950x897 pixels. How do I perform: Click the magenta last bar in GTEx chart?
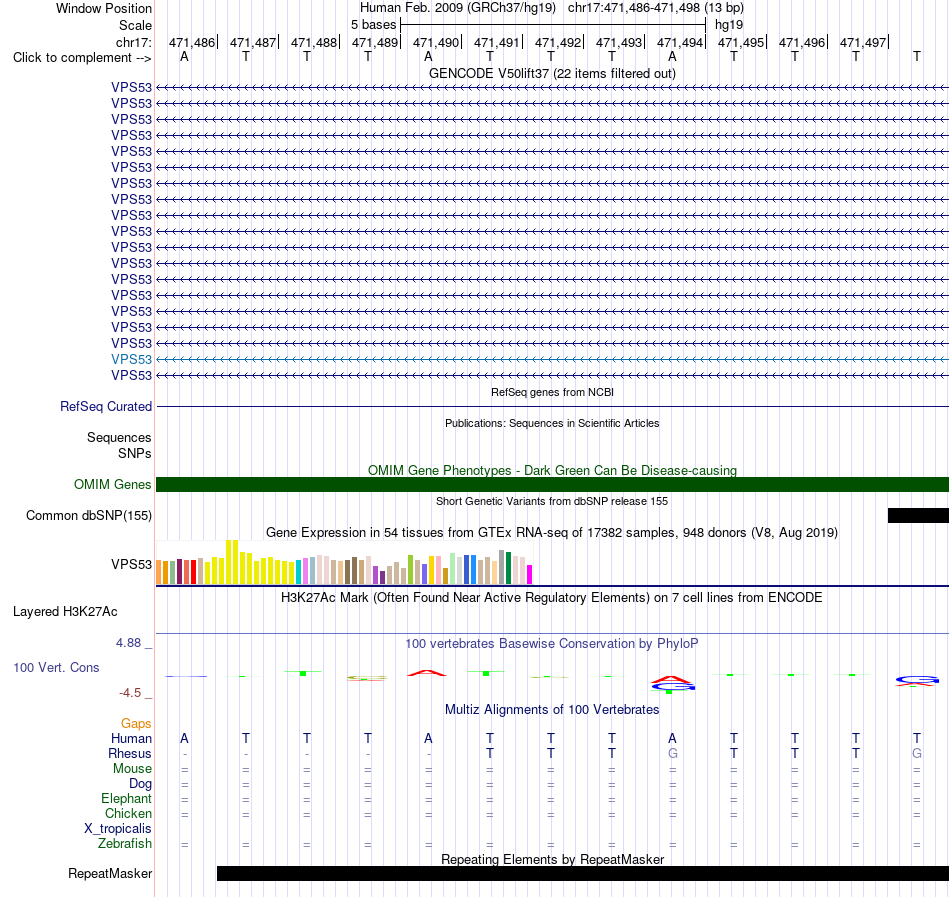click(x=530, y=574)
